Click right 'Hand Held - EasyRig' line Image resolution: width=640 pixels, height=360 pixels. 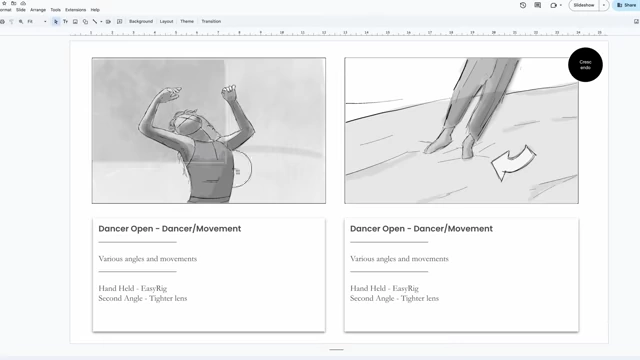[384, 288]
